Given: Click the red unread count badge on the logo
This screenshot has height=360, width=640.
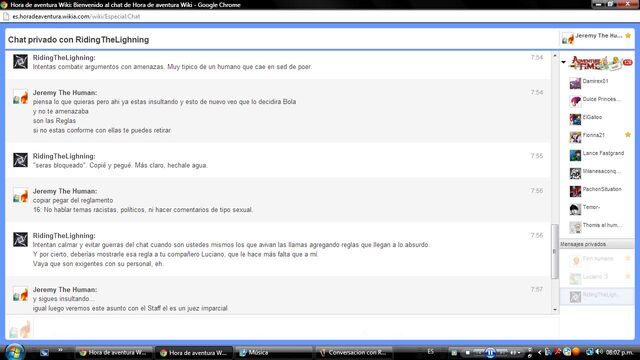Looking at the screenshot, I should coord(627,62).
